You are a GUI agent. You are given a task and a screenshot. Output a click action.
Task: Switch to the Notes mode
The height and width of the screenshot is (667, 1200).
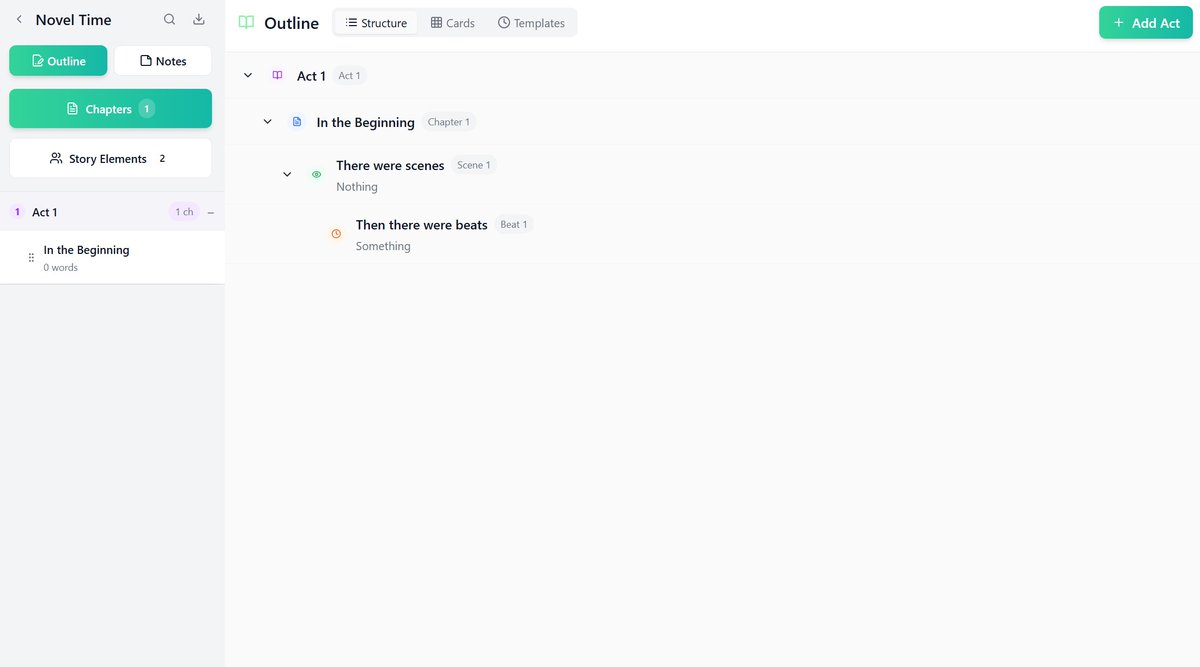(163, 61)
